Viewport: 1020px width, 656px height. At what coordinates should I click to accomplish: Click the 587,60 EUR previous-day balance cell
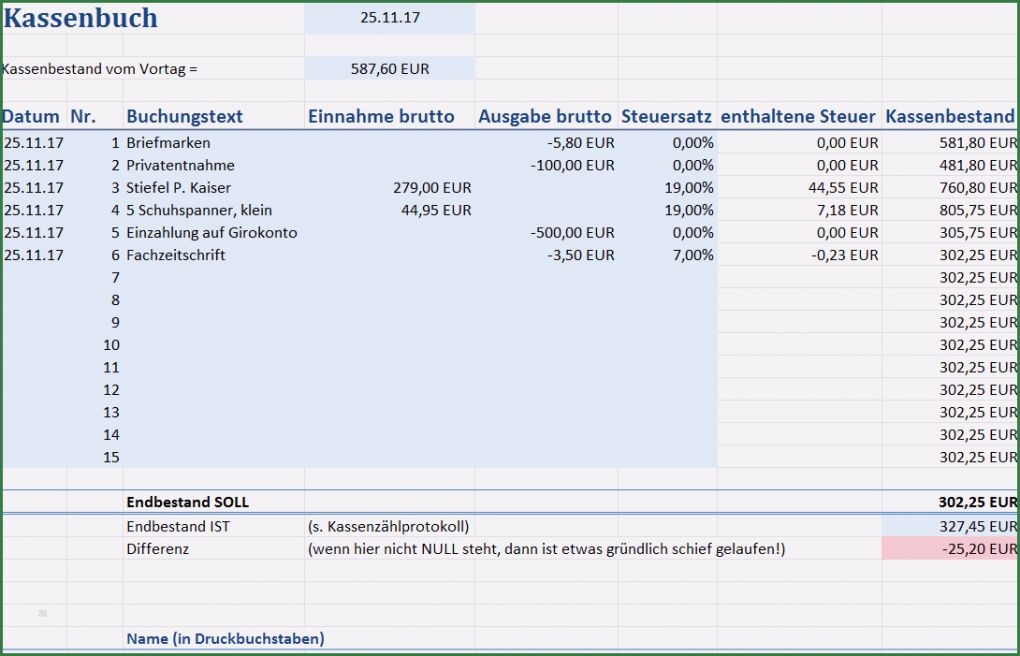pyautogui.click(x=390, y=69)
